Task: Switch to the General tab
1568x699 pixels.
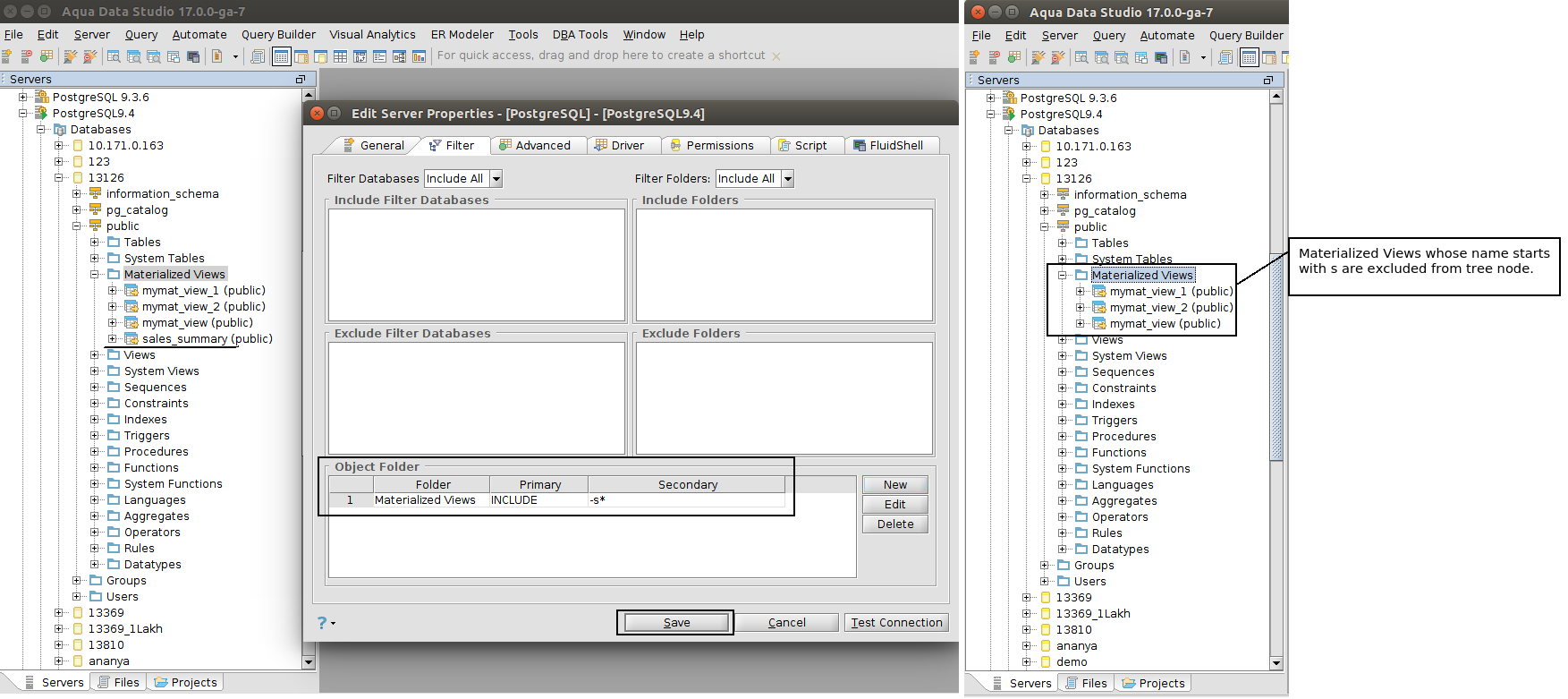Action: pos(373,146)
